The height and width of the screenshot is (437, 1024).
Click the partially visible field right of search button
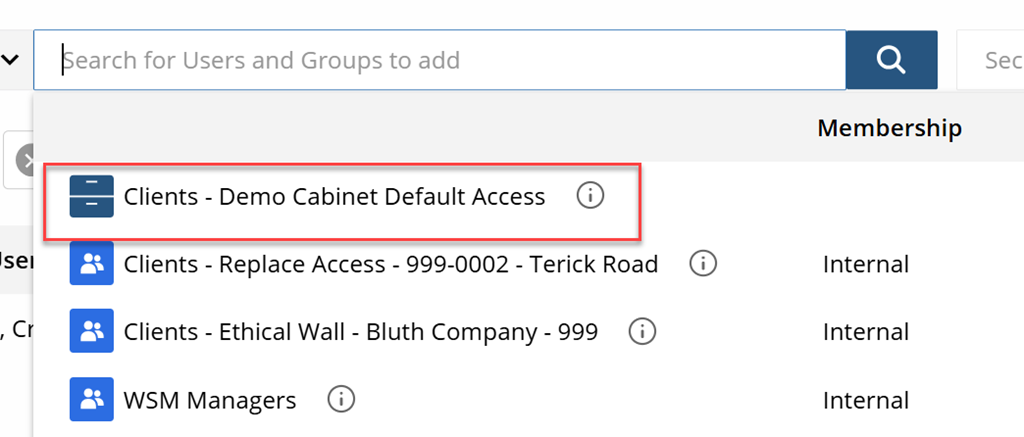point(992,60)
